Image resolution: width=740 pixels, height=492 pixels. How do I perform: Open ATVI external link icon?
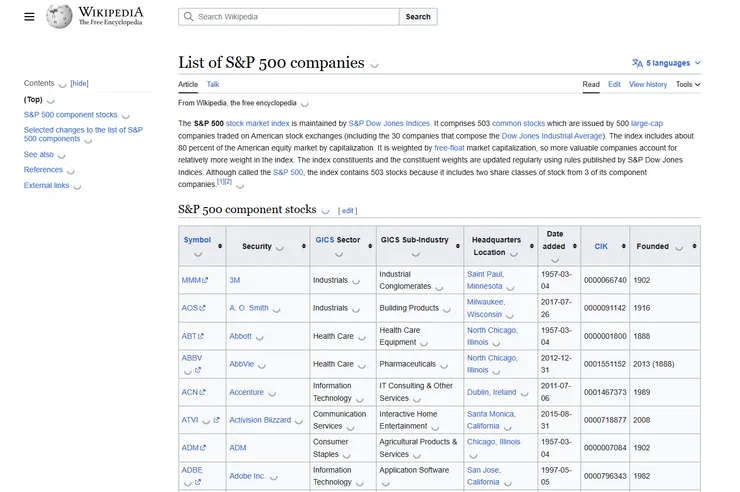click(216, 420)
